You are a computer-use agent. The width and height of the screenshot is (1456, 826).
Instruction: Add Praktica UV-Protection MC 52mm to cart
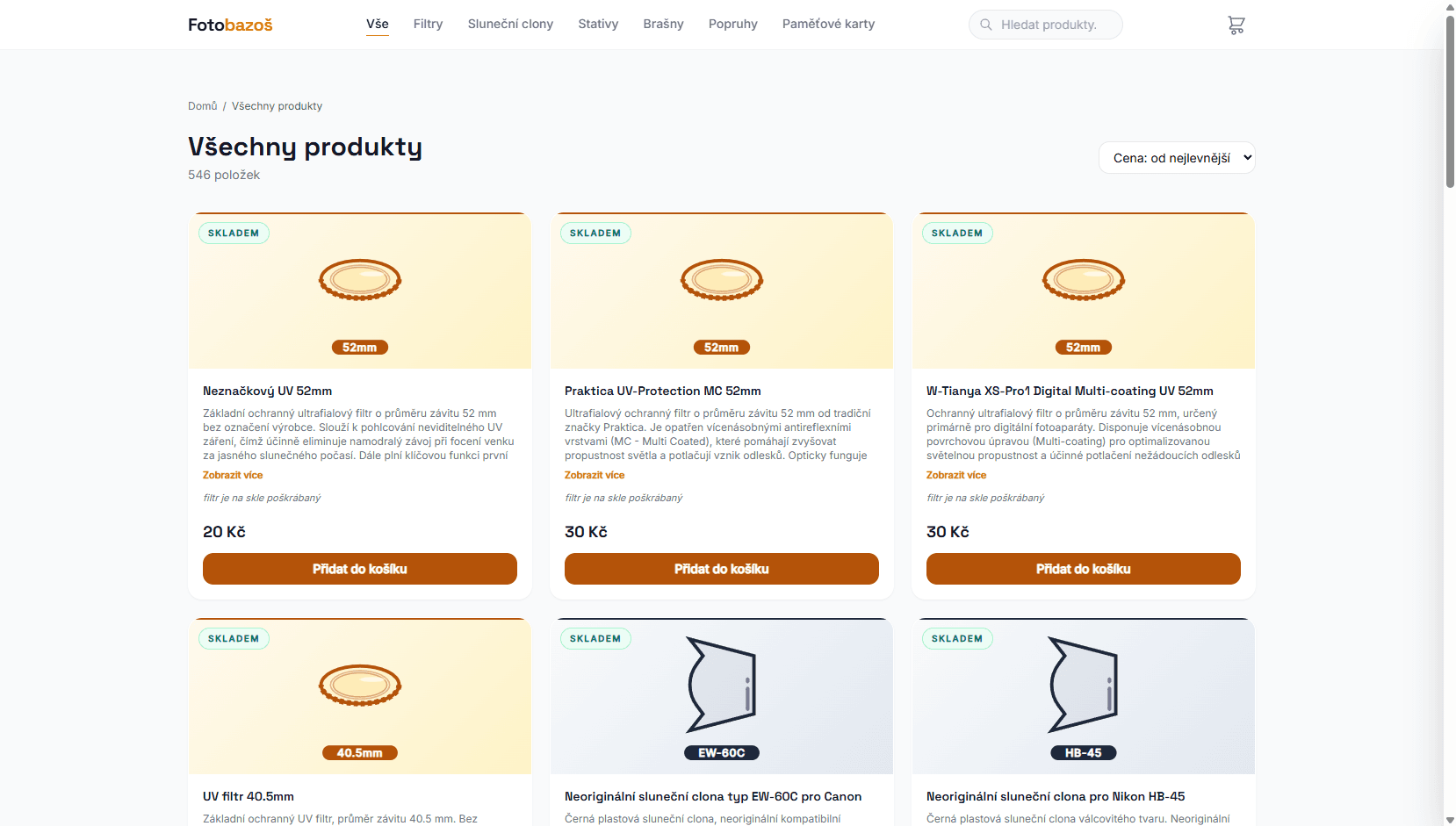(722, 569)
